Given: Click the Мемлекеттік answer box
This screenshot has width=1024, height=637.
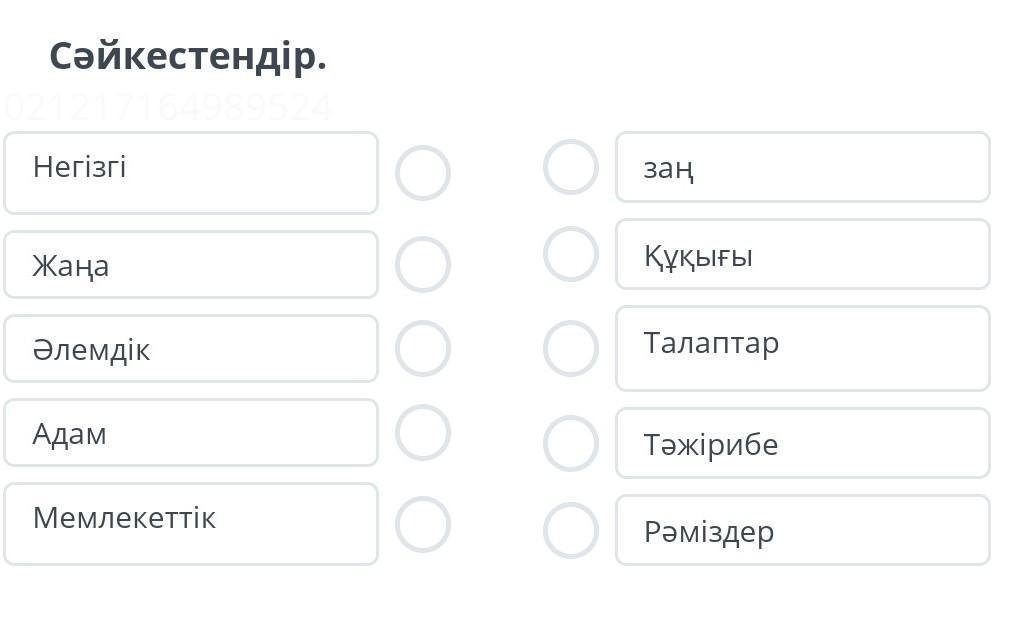Looking at the screenshot, I should point(191,524).
